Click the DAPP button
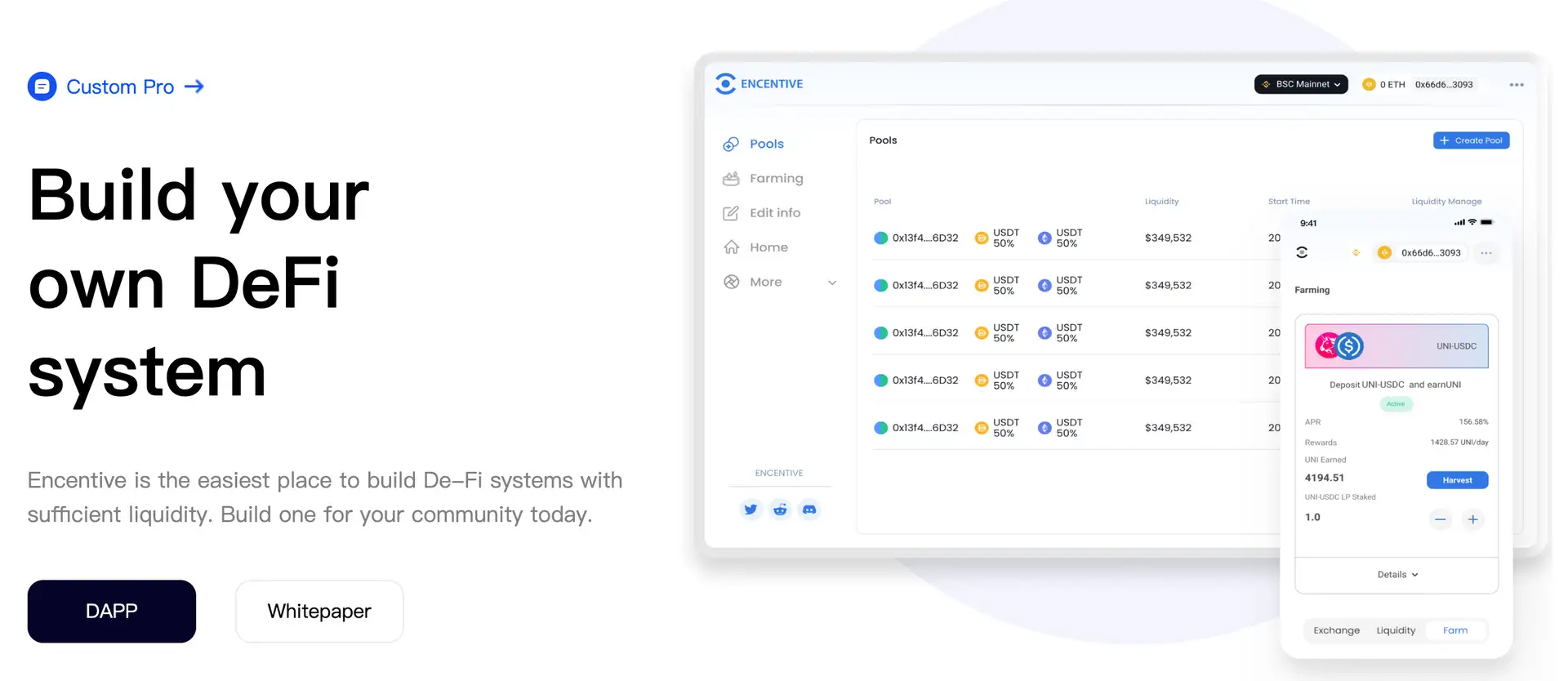 [112, 612]
